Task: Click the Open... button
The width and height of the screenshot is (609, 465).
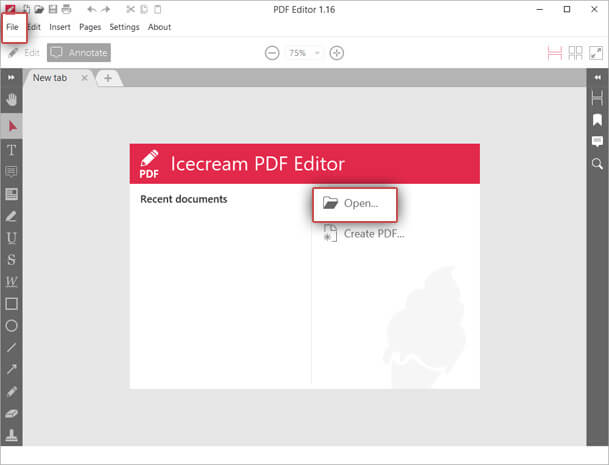Action: [x=355, y=203]
